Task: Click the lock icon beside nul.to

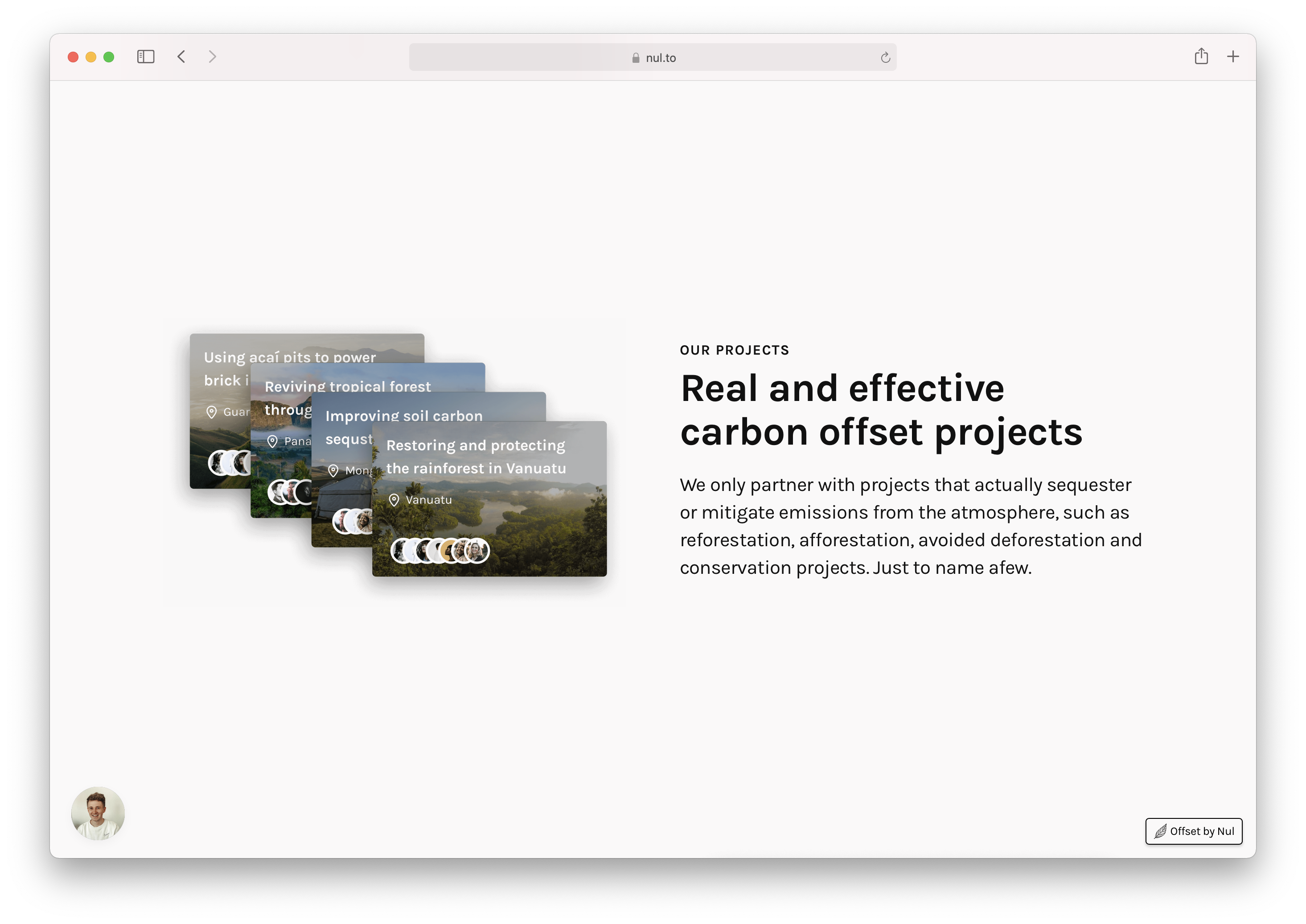Action: click(635, 58)
